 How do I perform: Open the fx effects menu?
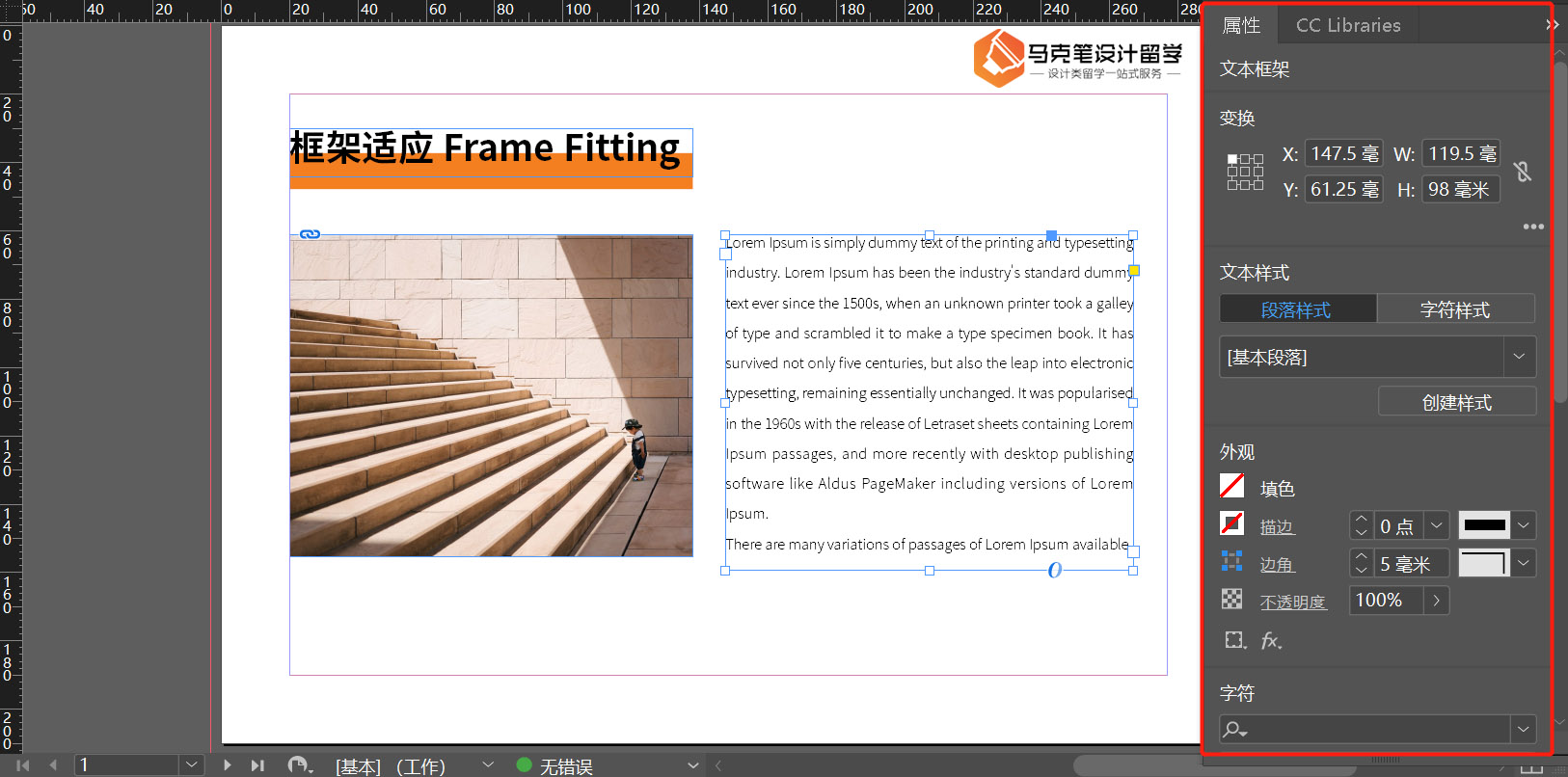point(1271,640)
